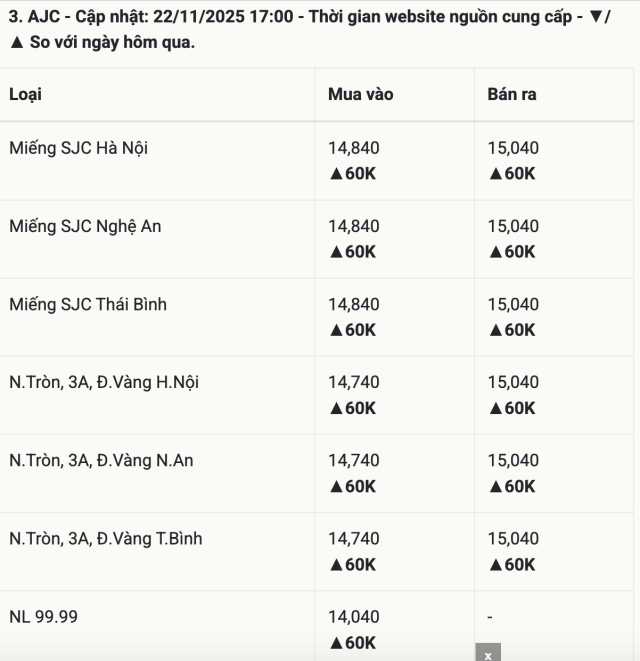Click the up triangle under Đ.Vàng H.Nội buy price
This screenshot has height=661, width=640.
click(336, 408)
